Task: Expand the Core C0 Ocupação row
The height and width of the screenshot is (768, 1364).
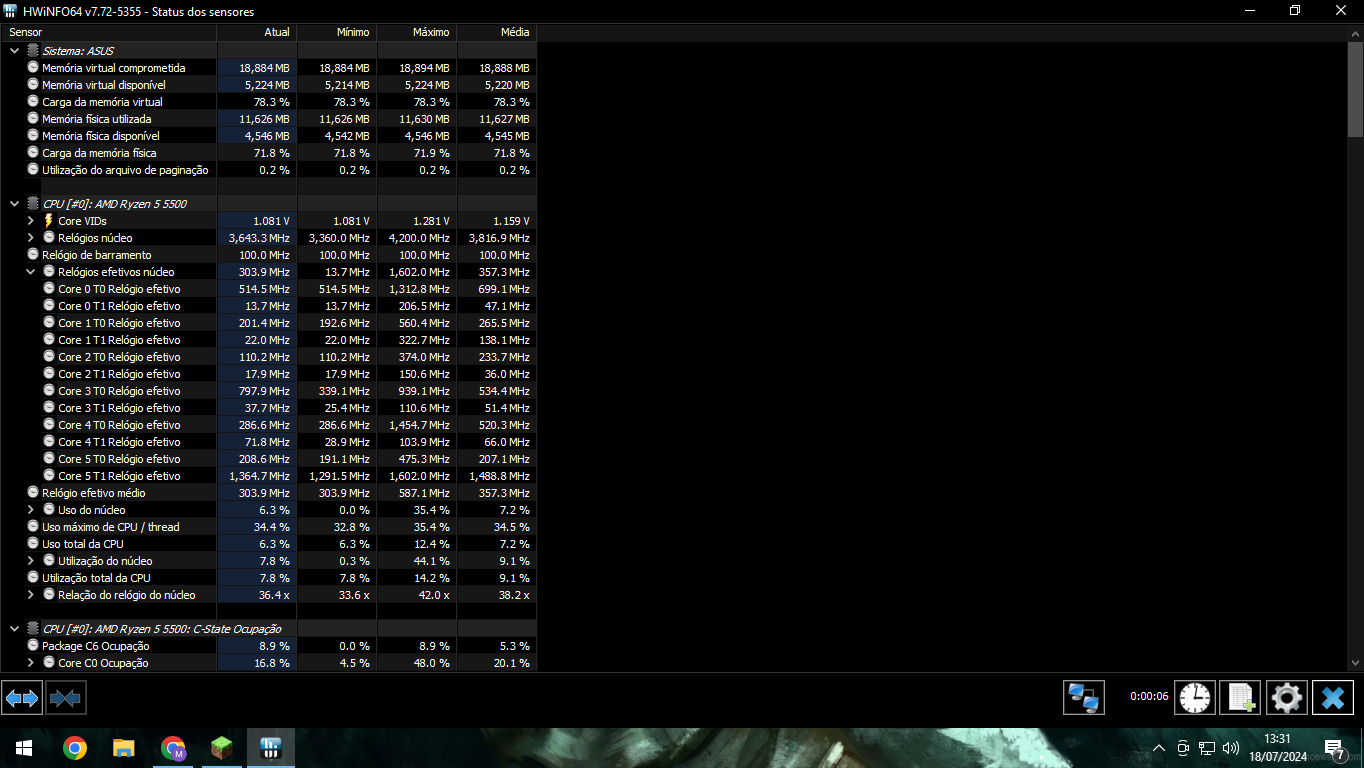Action: coord(31,663)
